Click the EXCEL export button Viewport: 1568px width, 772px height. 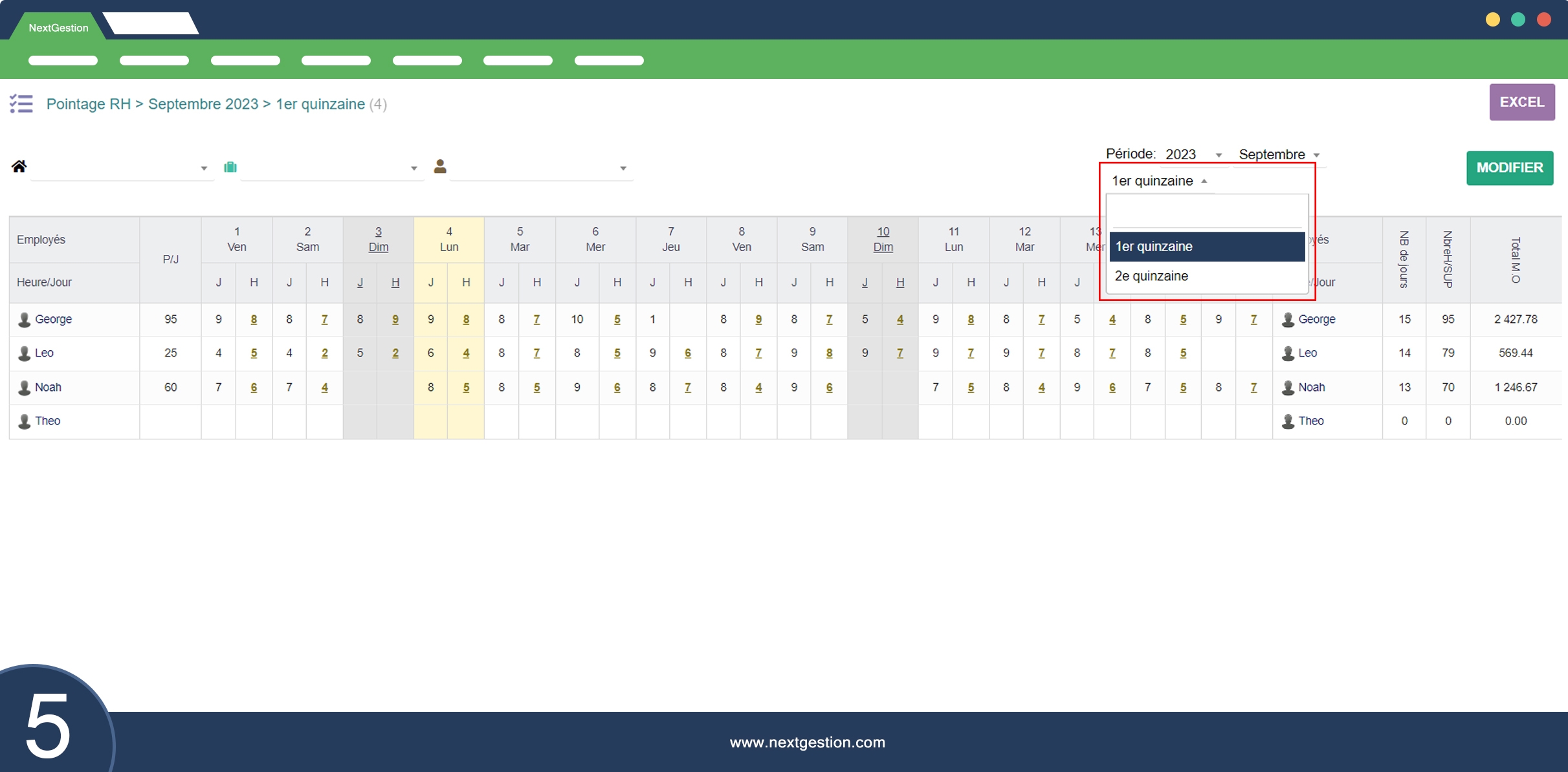click(1521, 102)
